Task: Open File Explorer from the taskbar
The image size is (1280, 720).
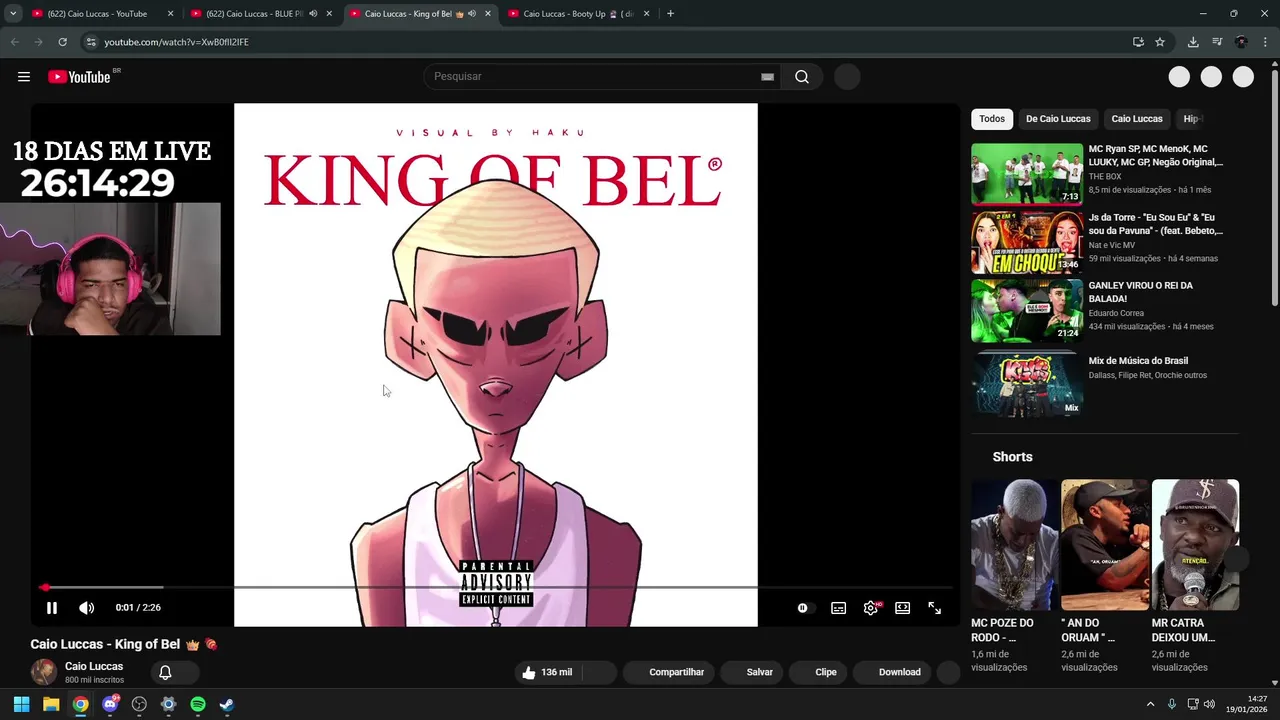Action: pyautogui.click(x=51, y=704)
